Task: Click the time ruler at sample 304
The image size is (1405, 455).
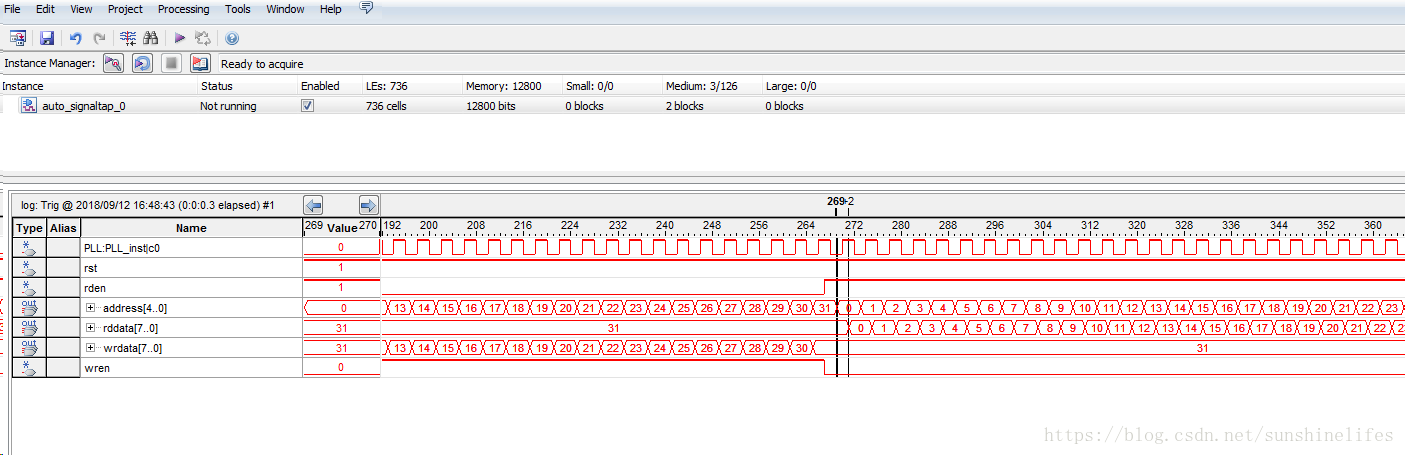Action: tap(1043, 226)
